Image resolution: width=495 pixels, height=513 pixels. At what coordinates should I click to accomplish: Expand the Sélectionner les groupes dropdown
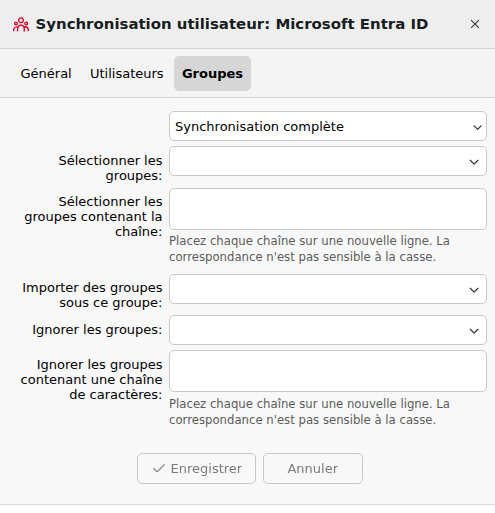coord(328,161)
